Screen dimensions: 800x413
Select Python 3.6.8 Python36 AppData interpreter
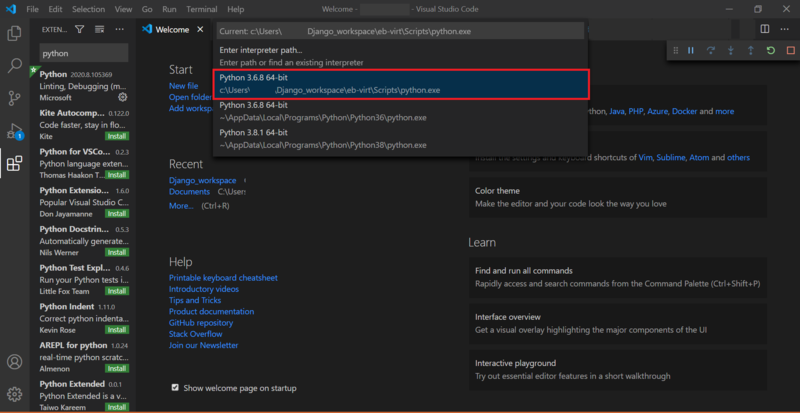[400, 111]
